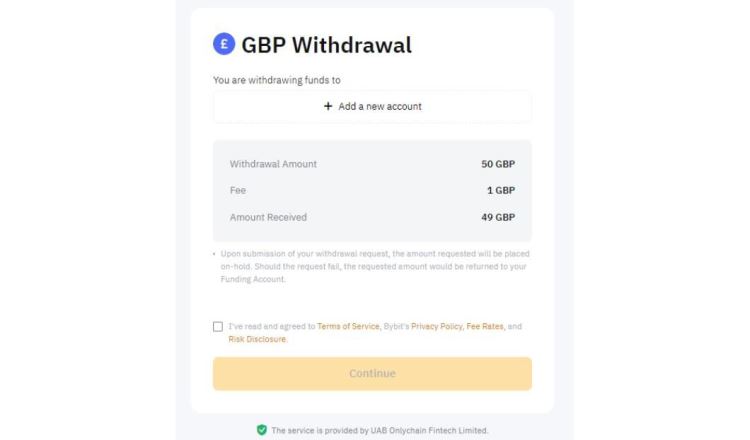The height and width of the screenshot is (440, 750).
Task: Click the Amount Received label
Action: (x=268, y=217)
